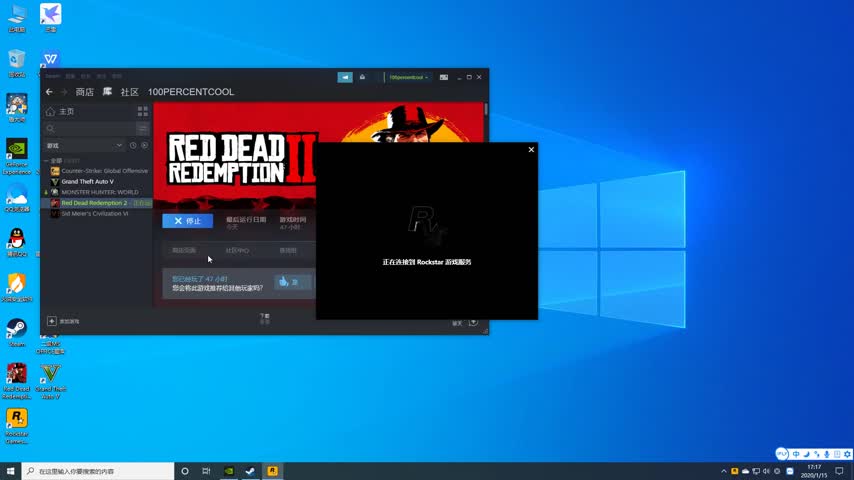This screenshot has width=854, height=480.
Task: Toggle the IME moon night mode icon
Action: point(806,454)
